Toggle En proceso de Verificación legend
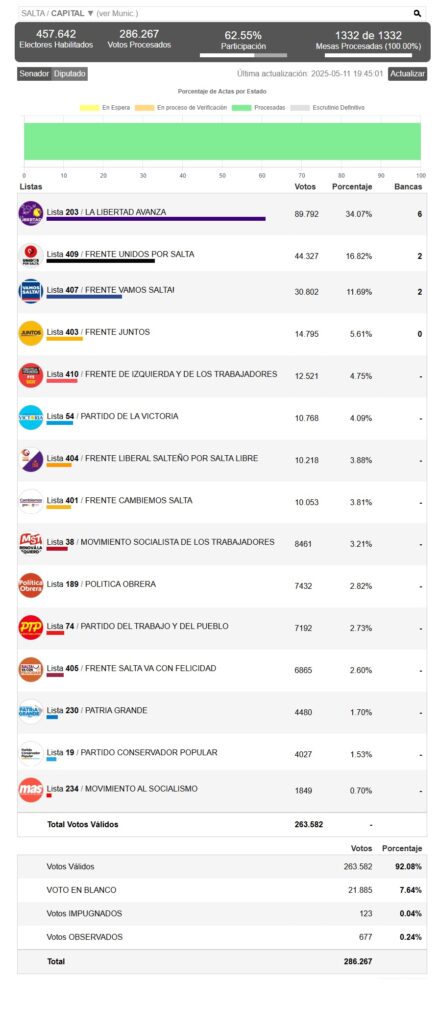Screen dimensions: 439x1024 tap(181, 108)
